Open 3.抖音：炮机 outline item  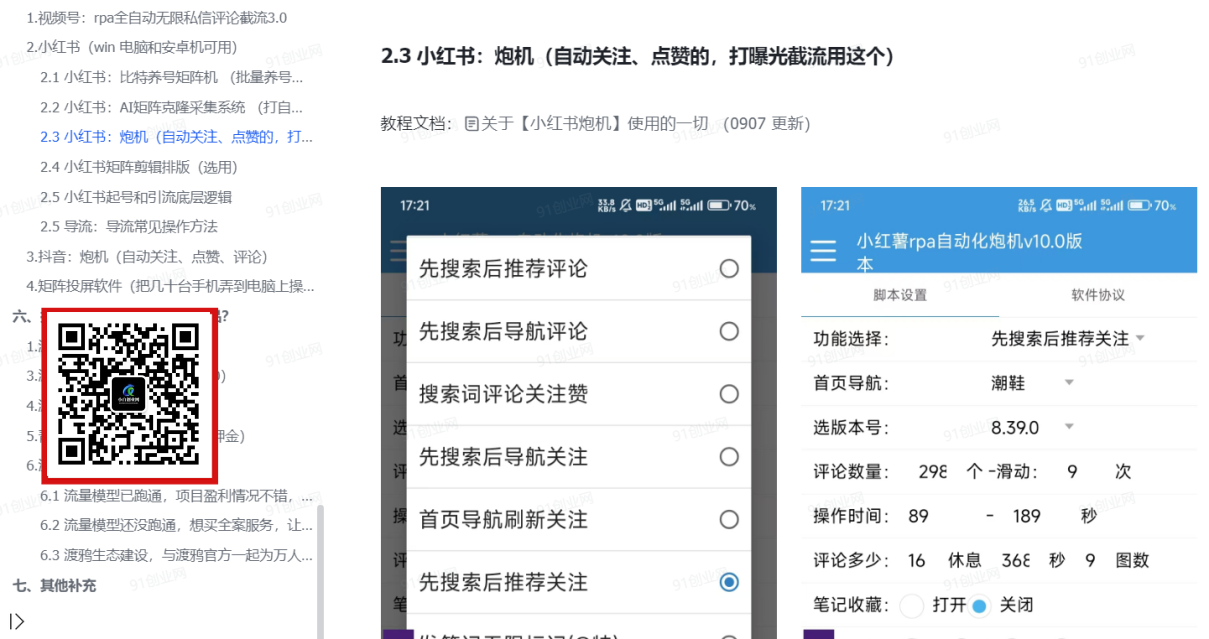tap(147, 257)
